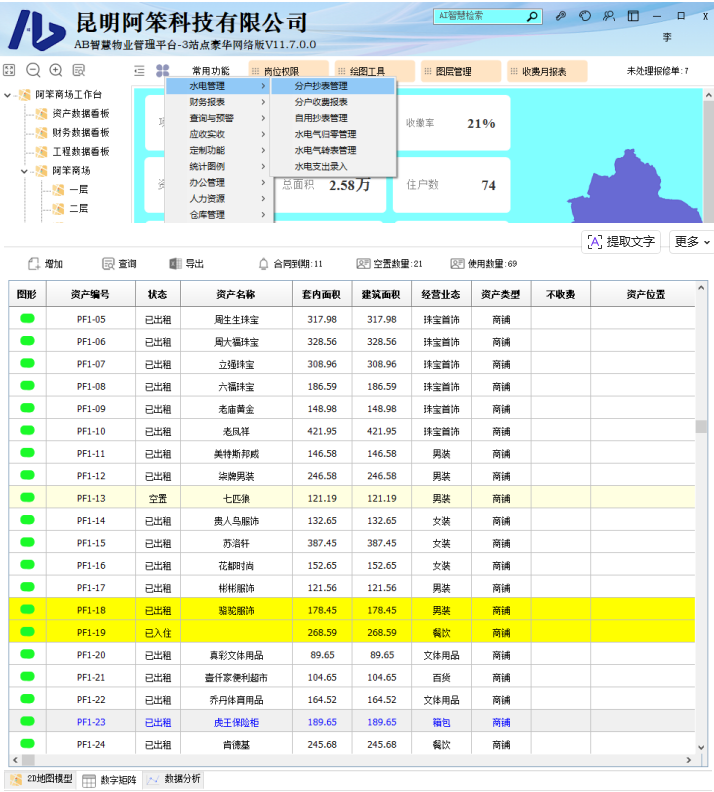This screenshot has width=714, height=792.
Task: Select 分户收费报表 from the submenu
Action: [321, 102]
